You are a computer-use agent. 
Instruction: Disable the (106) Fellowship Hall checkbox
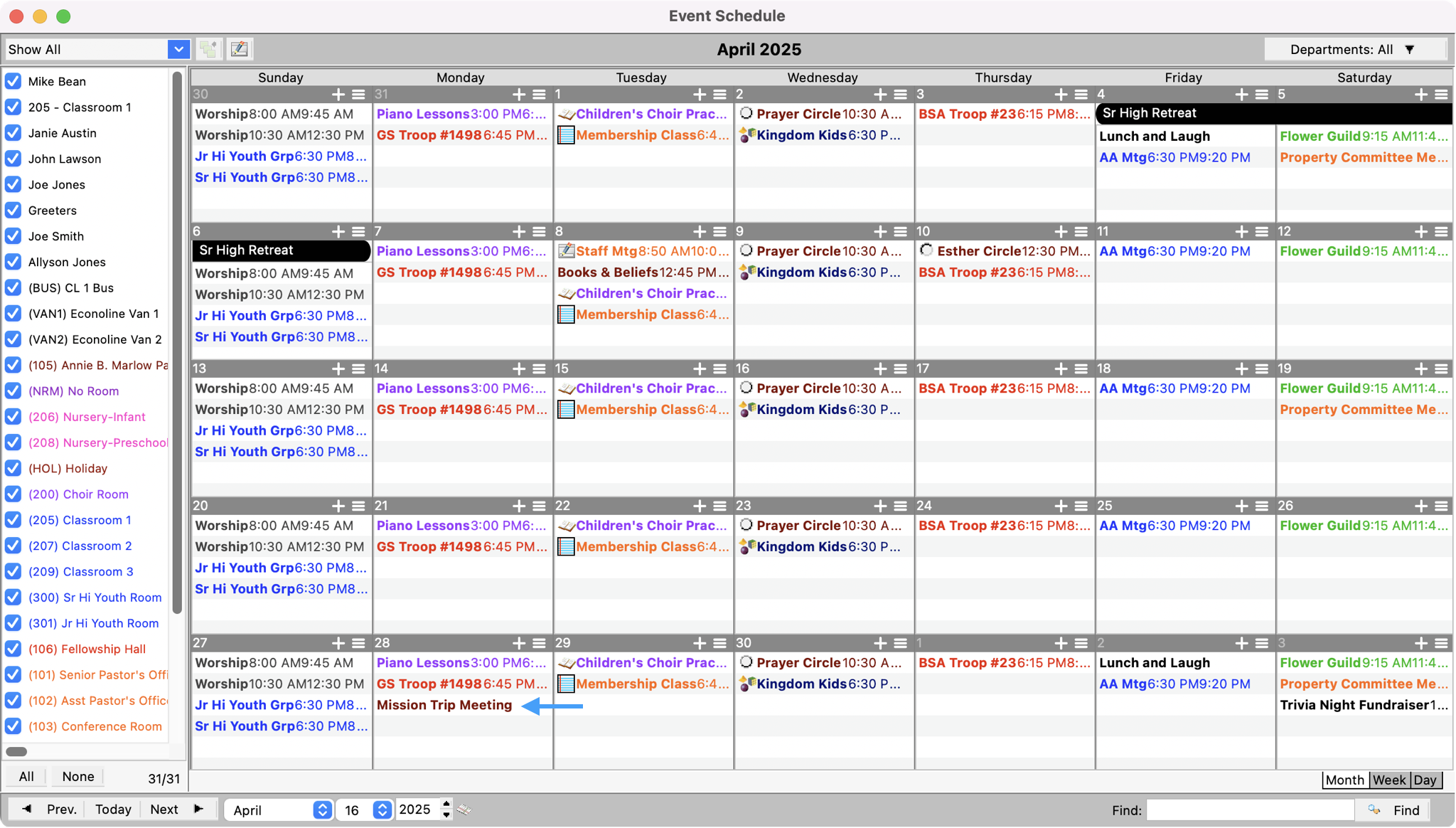pos(13,649)
